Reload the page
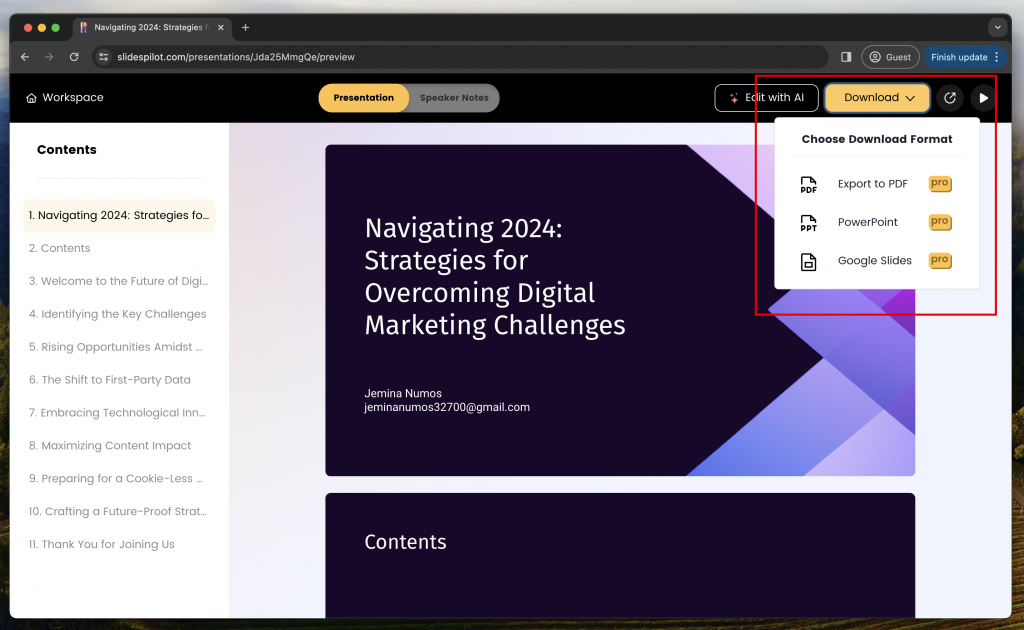 tap(74, 57)
